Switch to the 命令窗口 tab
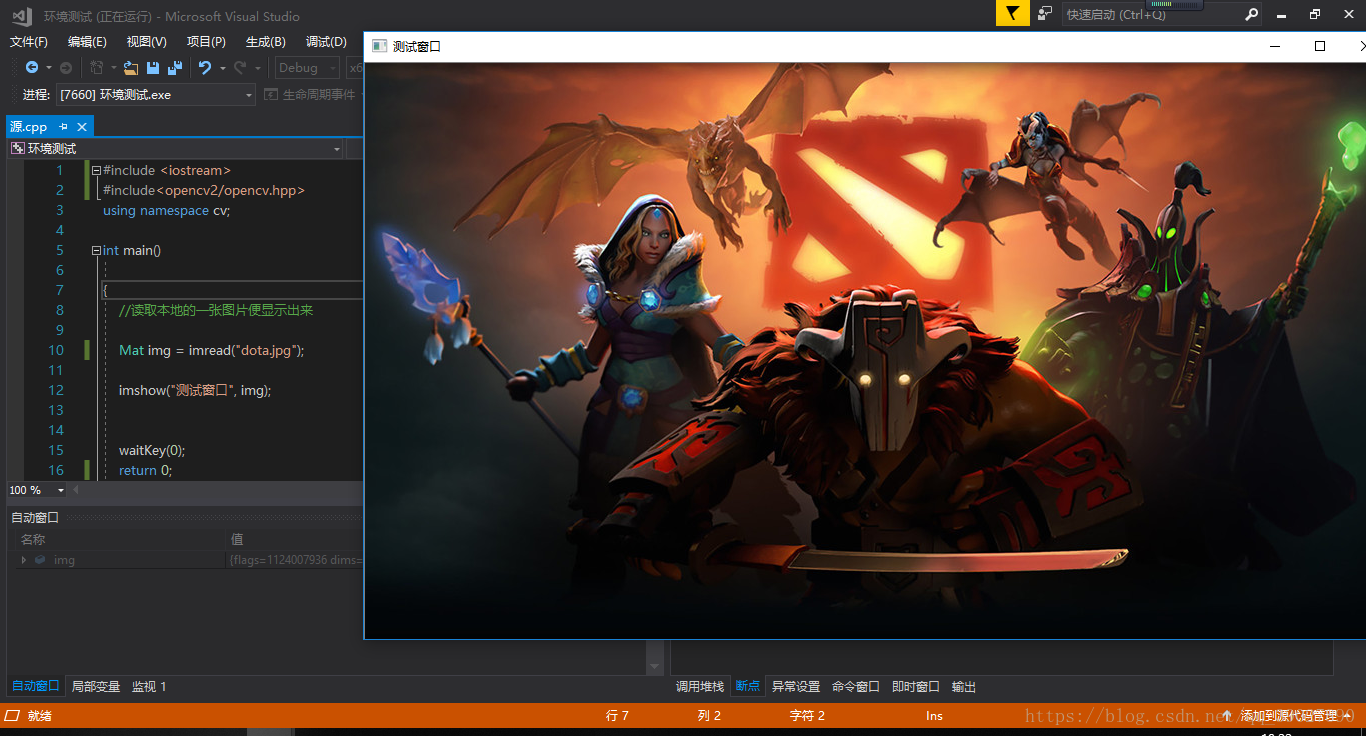This screenshot has height=736, width=1366. pyautogui.click(x=856, y=686)
